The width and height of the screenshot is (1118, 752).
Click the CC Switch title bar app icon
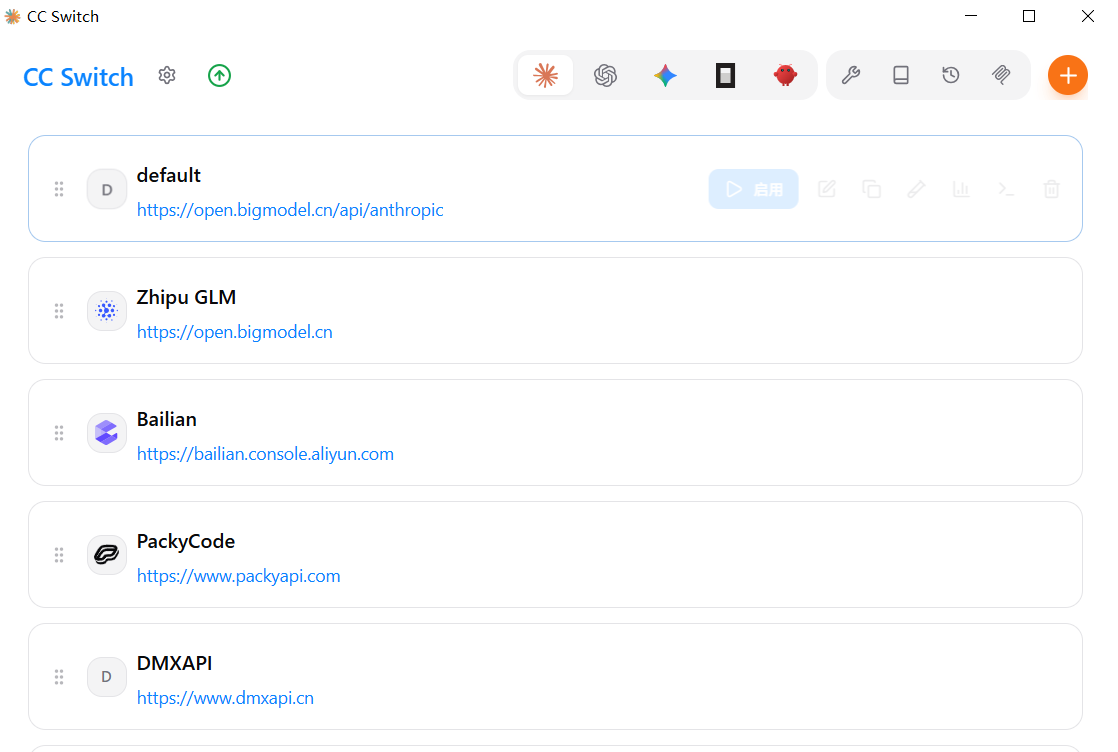coord(12,16)
